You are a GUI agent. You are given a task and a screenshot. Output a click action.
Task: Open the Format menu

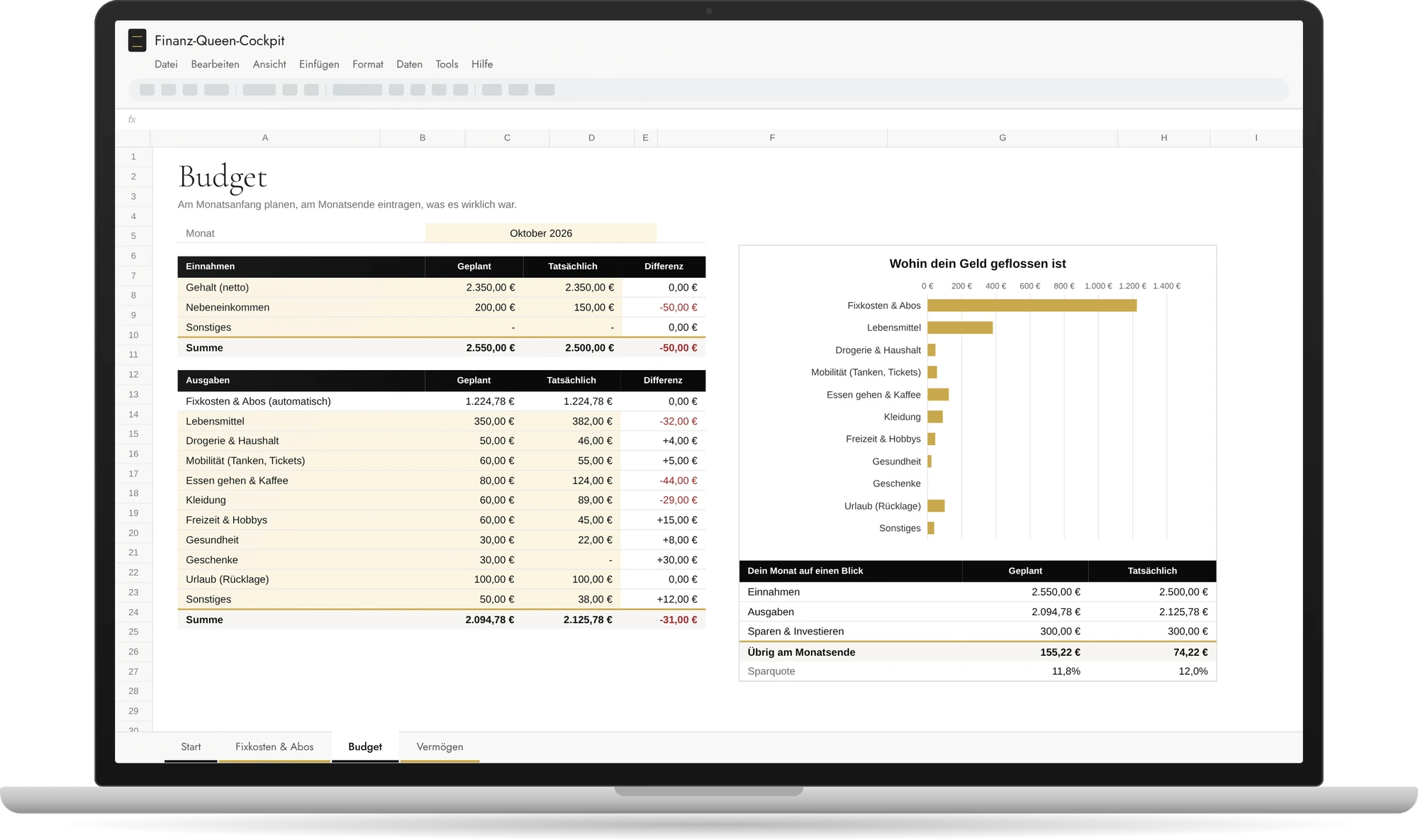(x=368, y=65)
